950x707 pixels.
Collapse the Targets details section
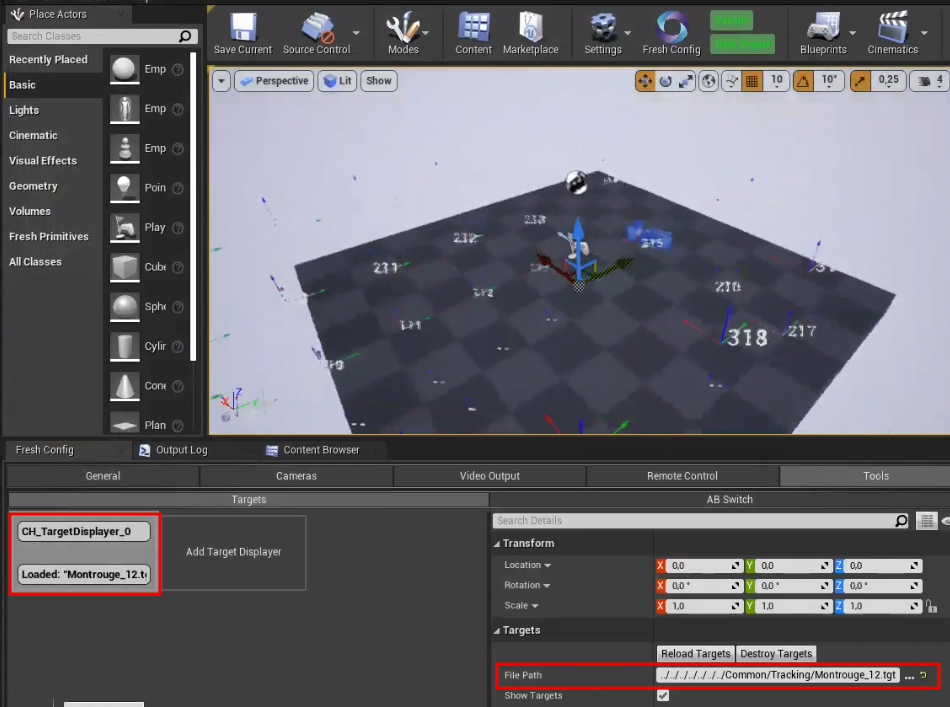click(x=497, y=631)
